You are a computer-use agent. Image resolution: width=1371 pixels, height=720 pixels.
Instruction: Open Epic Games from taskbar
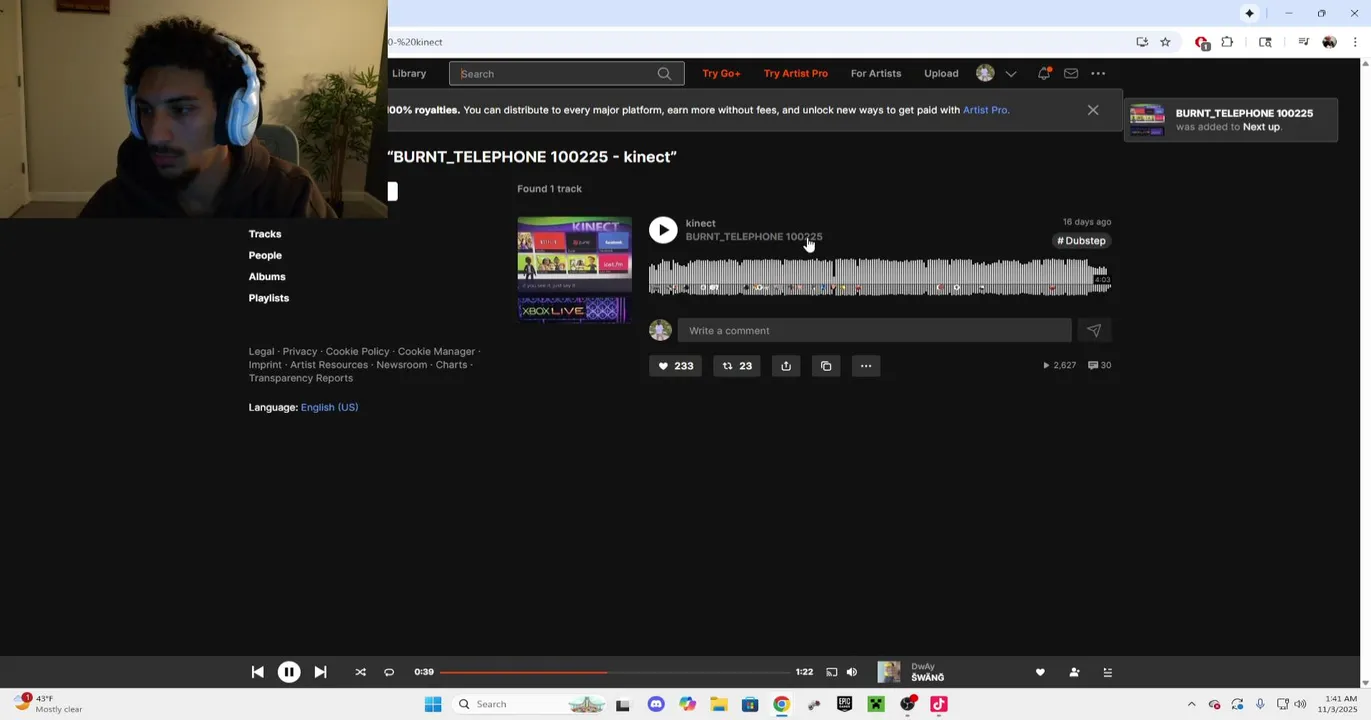[x=844, y=704]
